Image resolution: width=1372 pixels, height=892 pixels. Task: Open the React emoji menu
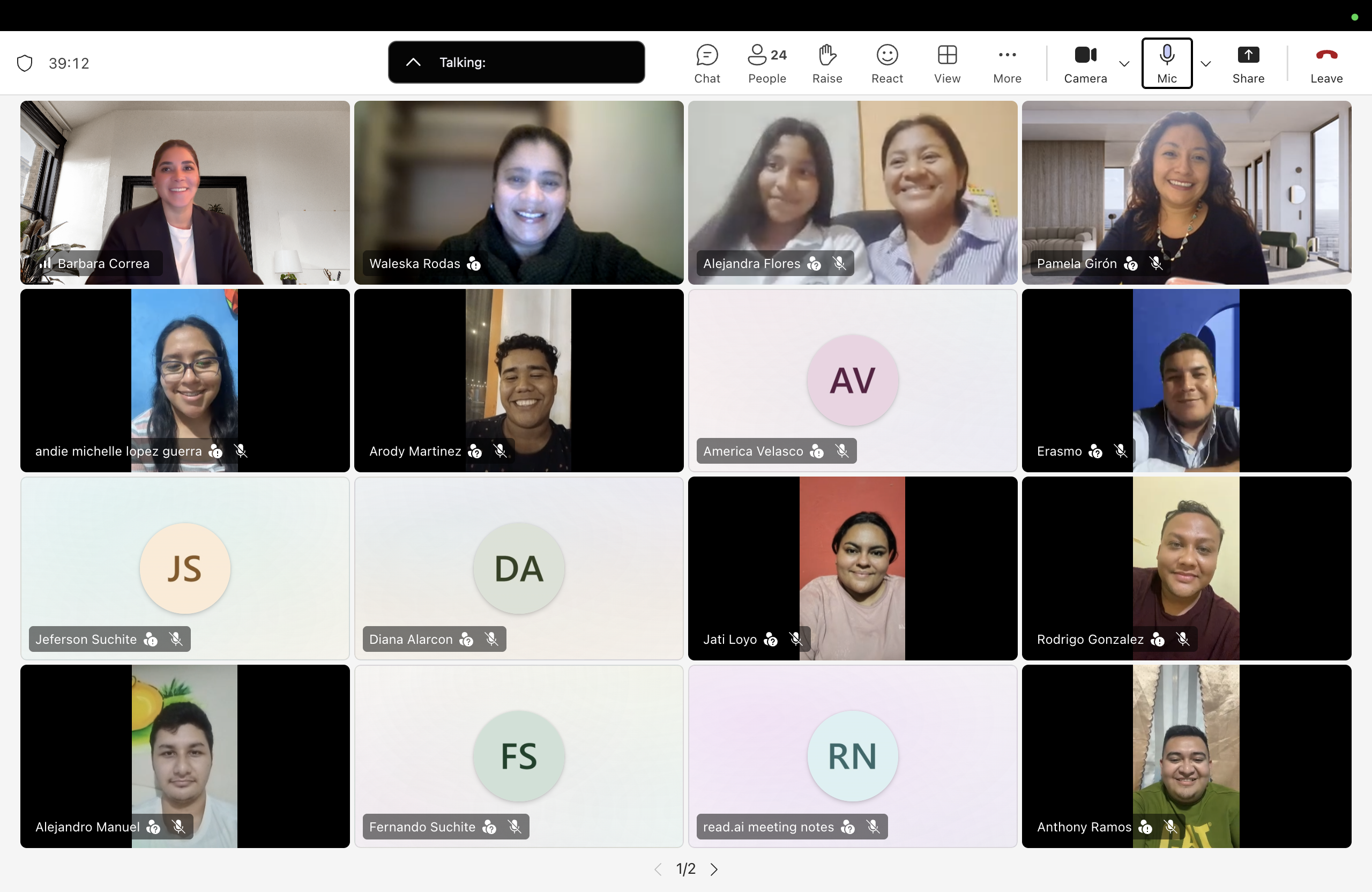pos(886,63)
